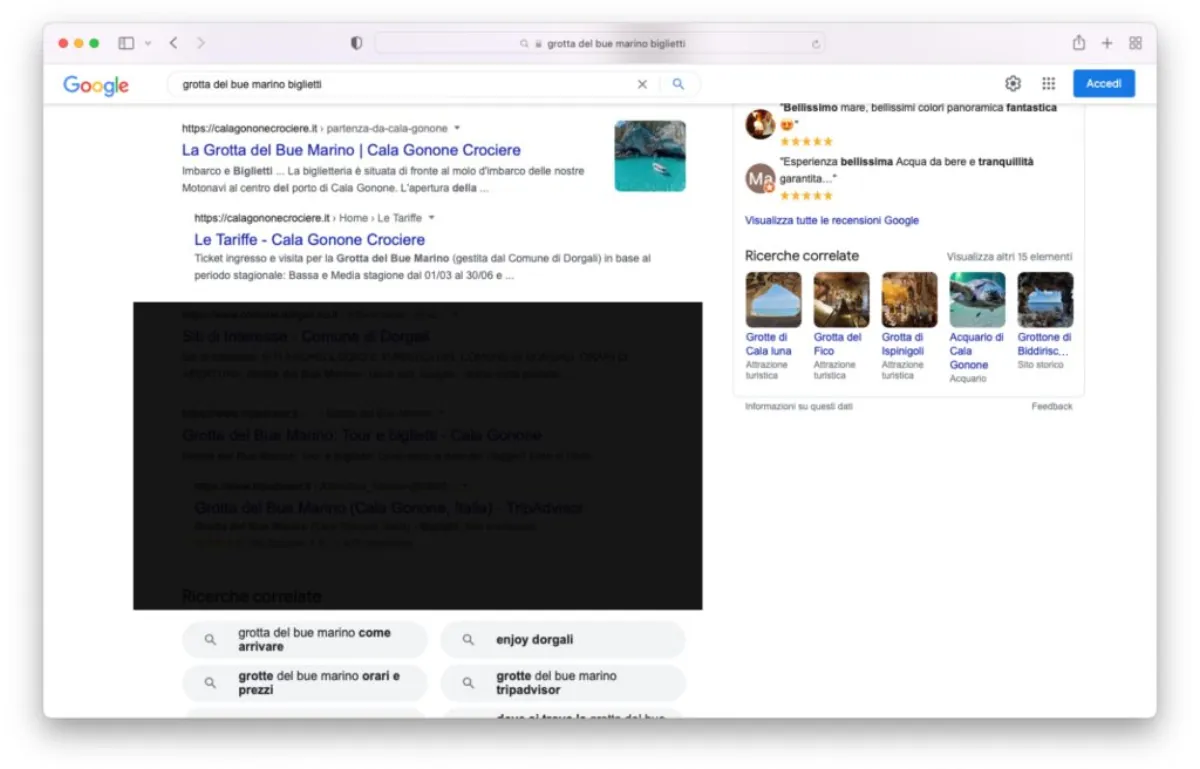
Task: Search grotte del bue marino tripadvisor
Action: click(563, 683)
